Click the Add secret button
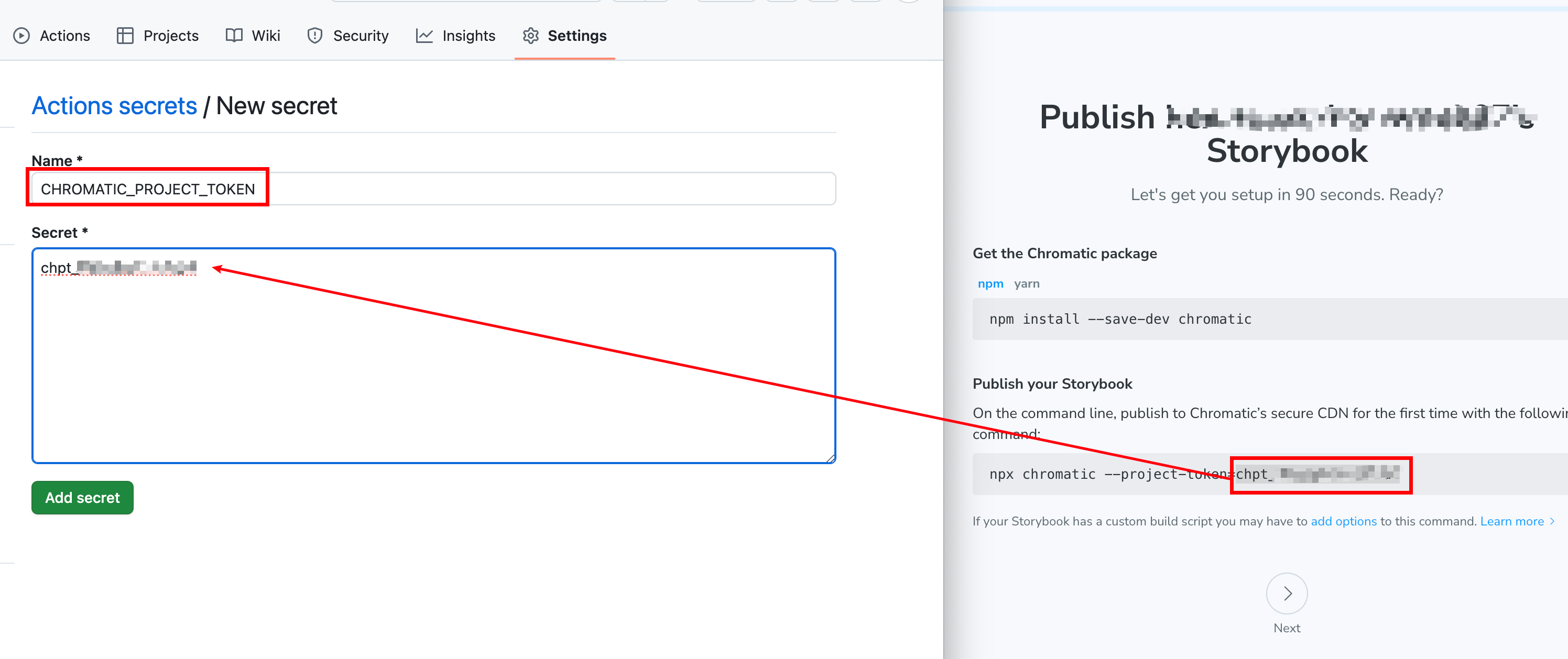 pos(82,498)
